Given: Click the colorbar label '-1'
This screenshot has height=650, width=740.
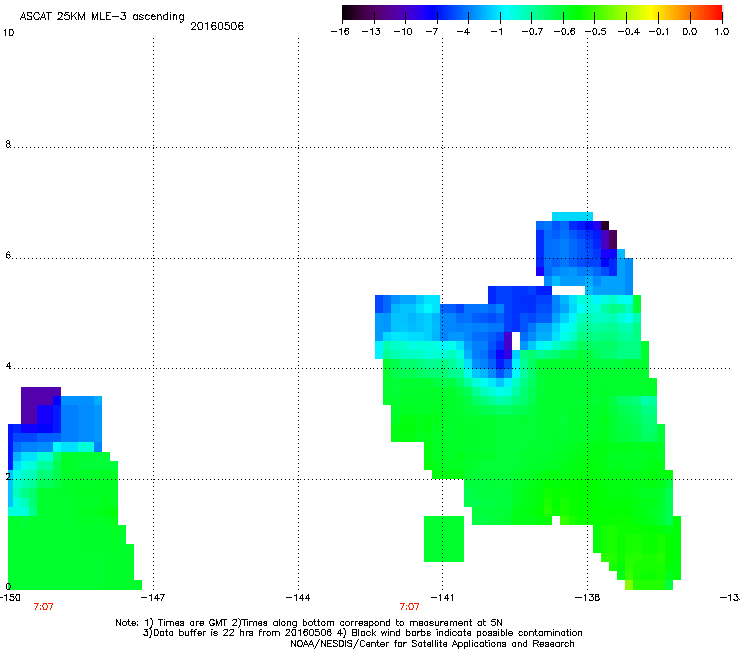Looking at the screenshot, I should (496, 32).
